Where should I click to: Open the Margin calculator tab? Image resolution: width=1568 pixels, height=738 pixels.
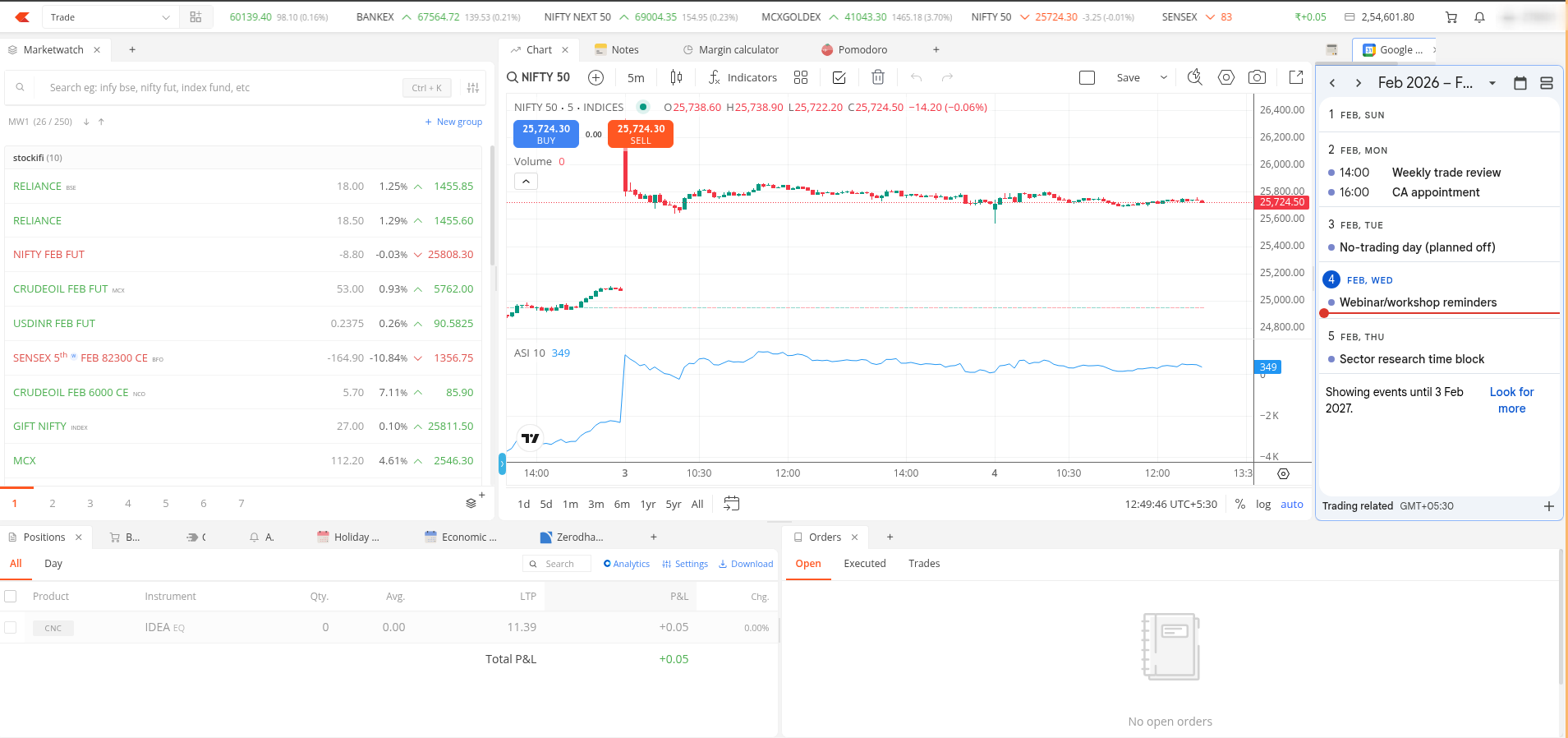click(x=738, y=50)
